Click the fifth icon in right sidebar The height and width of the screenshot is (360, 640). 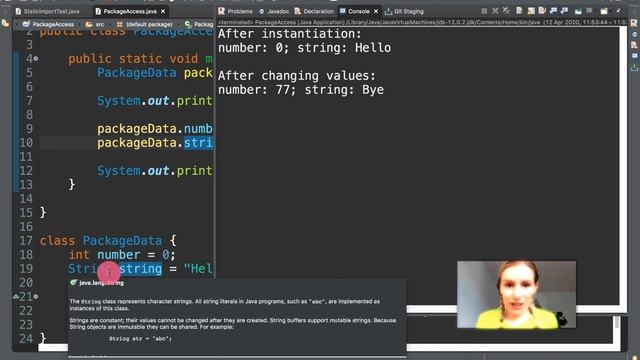(634, 67)
